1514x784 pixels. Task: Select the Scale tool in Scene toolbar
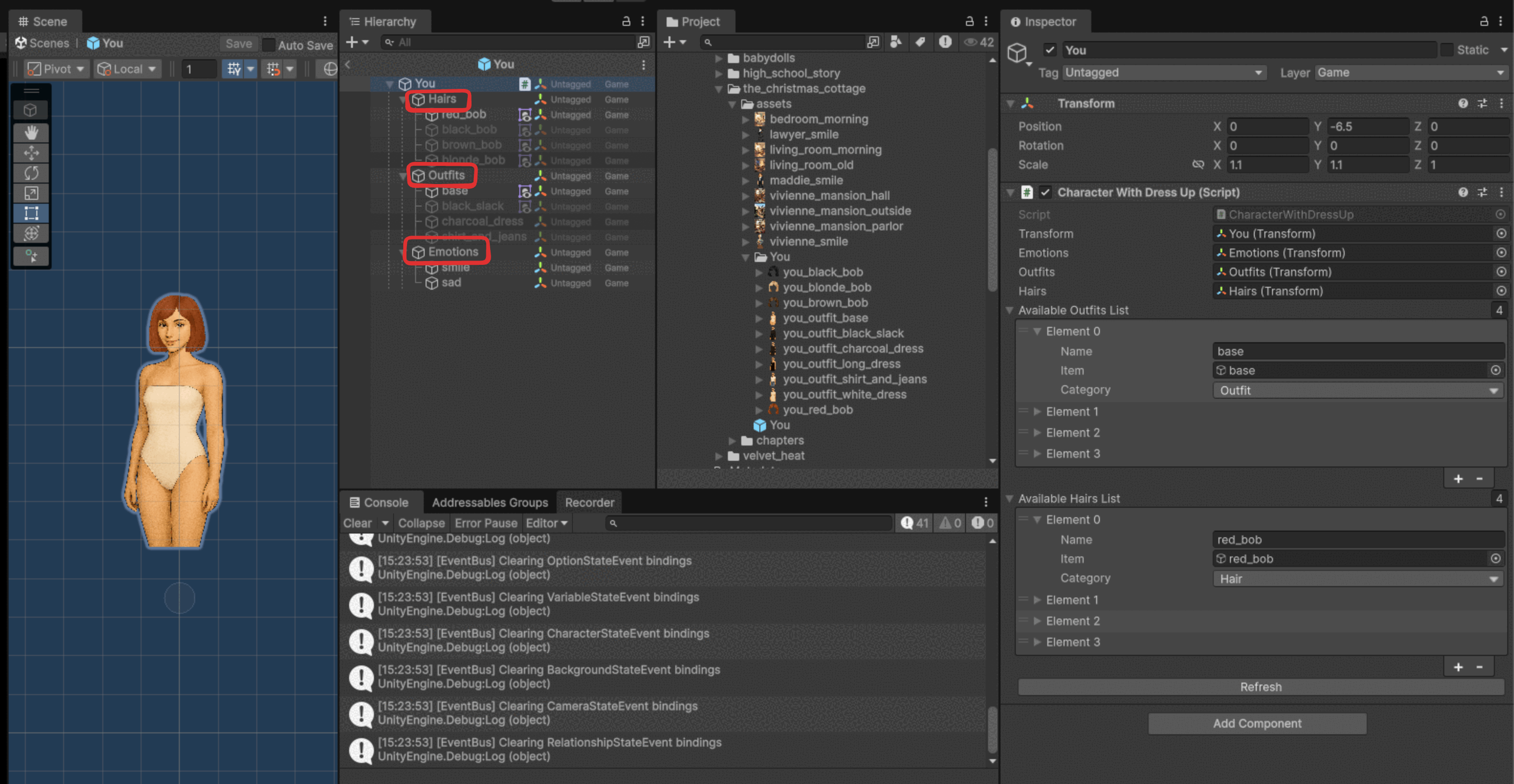point(31,193)
